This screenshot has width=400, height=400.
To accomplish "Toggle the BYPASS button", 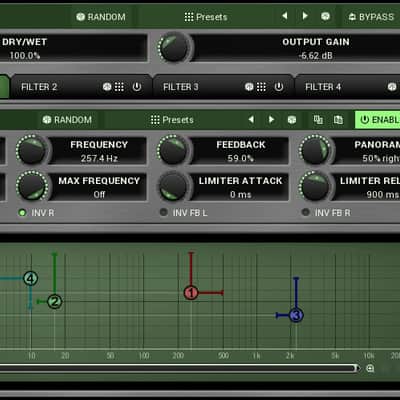I will point(371,17).
